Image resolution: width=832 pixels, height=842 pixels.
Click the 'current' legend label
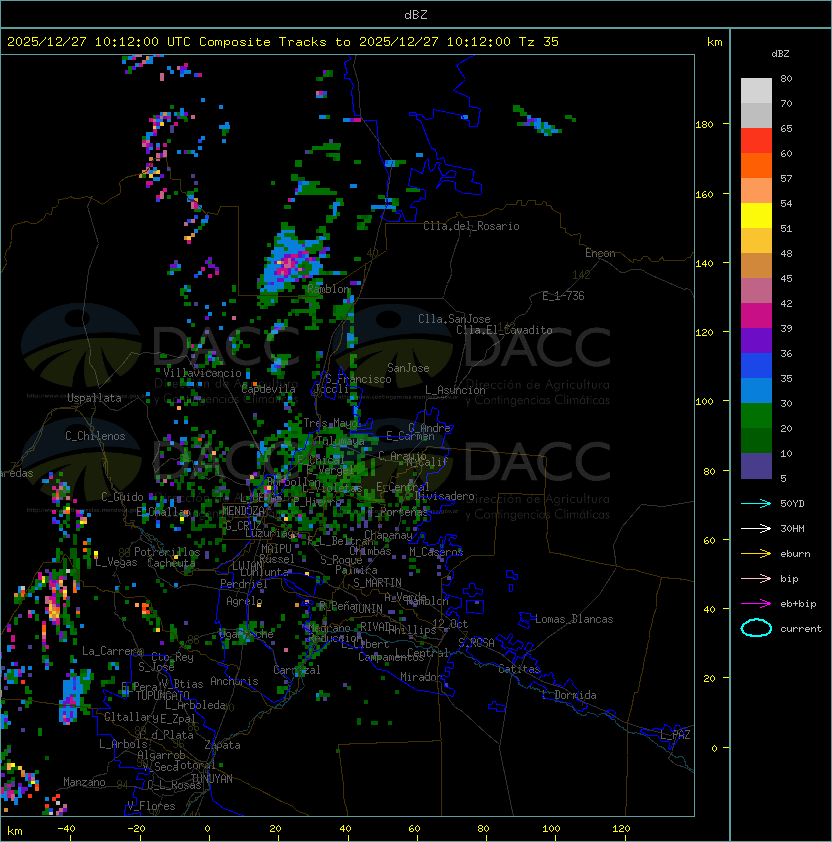pyautogui.click(x=801, y=628)
